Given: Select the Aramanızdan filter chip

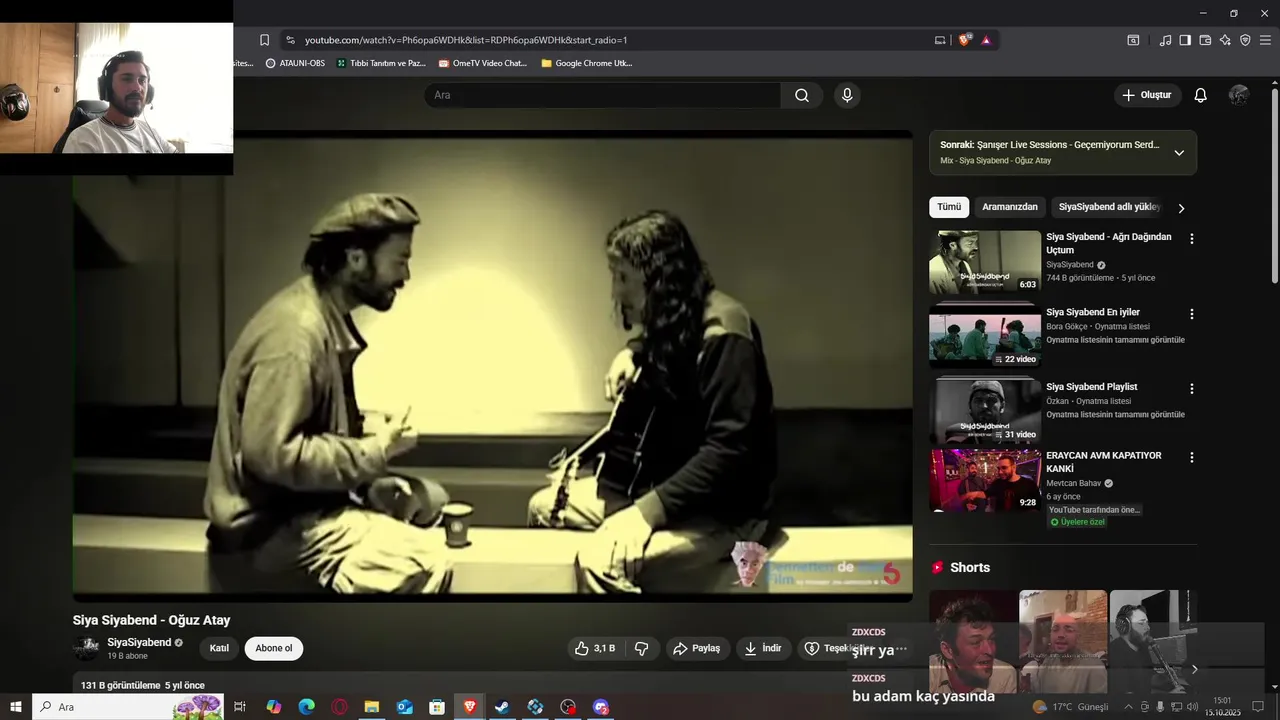Looking at the screenshot, I should point(1010,207).
